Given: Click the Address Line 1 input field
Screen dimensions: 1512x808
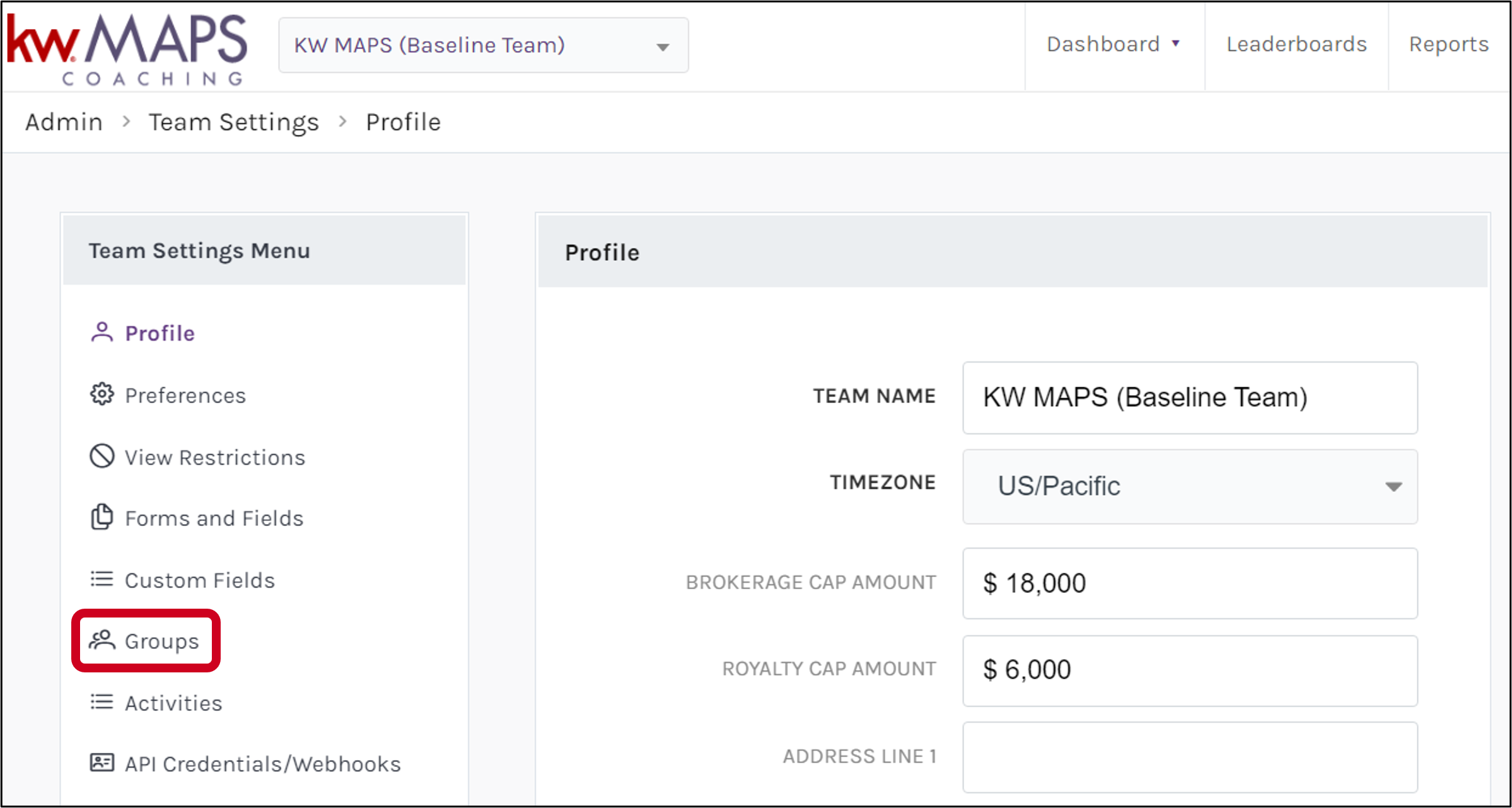Looking at the screenshot, I should coord(1190,758).
